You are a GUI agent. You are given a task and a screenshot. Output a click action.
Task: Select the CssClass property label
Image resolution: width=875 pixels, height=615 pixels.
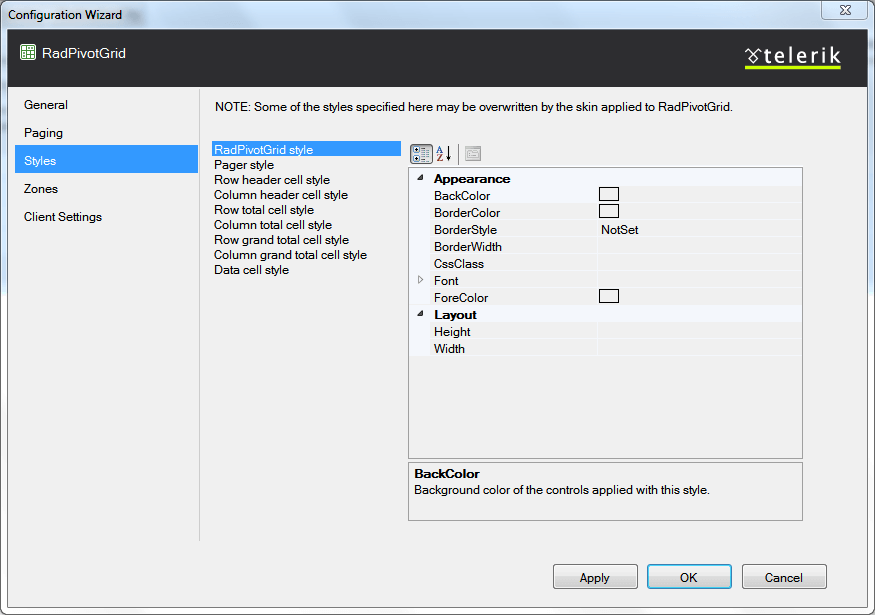pos(459,264)
